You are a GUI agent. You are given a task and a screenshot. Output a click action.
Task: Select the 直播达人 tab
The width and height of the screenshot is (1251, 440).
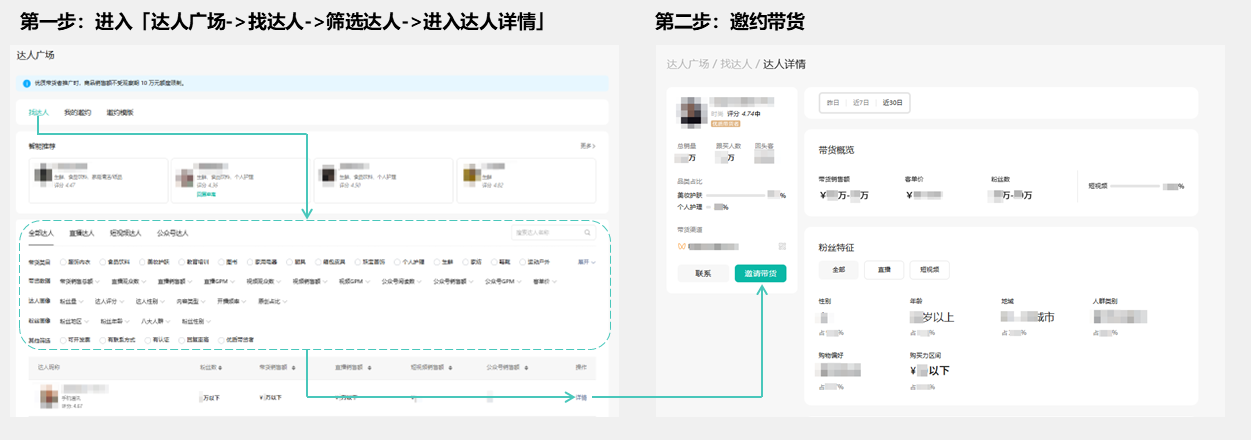[82, 233]
